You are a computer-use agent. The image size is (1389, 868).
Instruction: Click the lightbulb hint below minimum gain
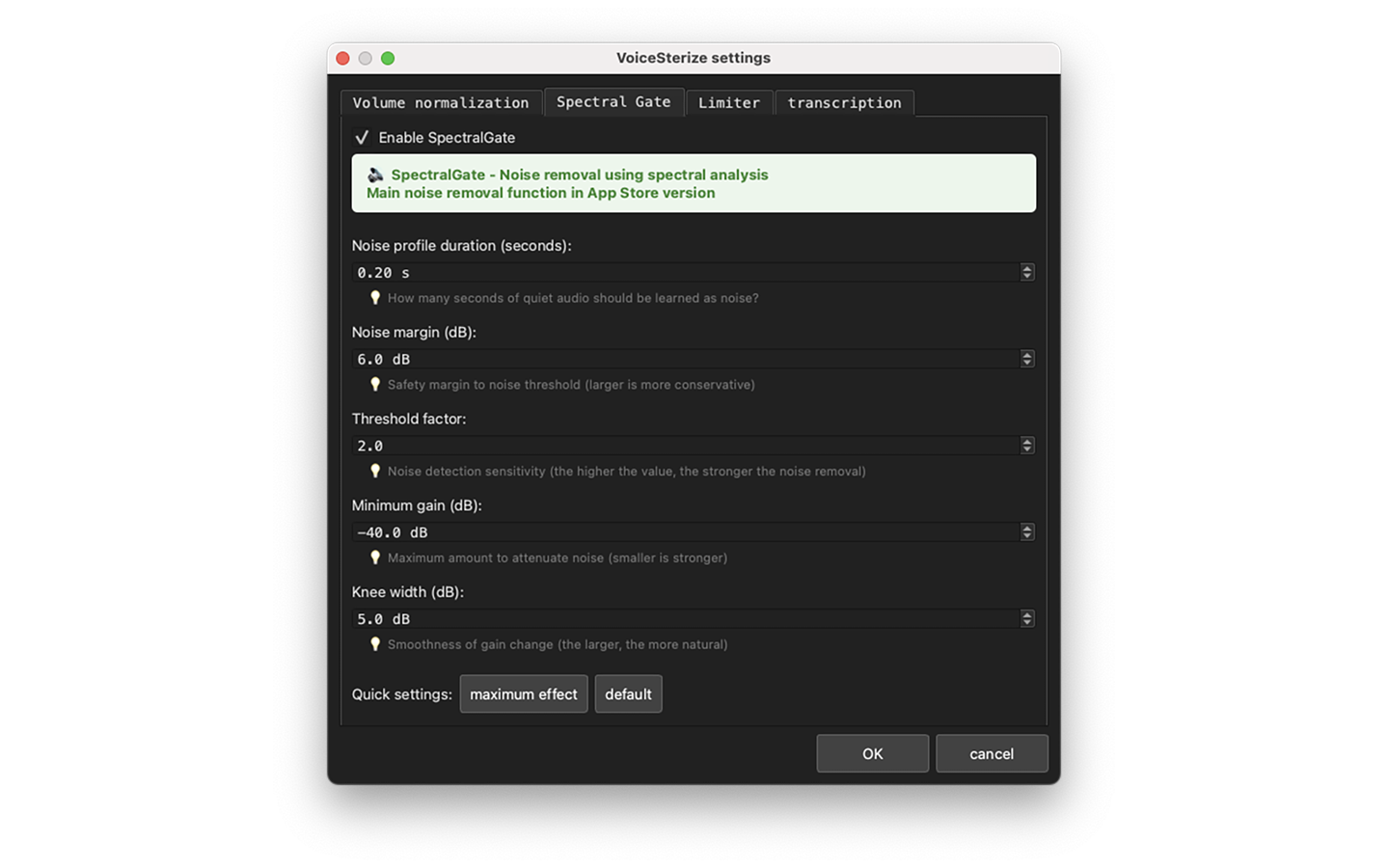click(375, 557)
